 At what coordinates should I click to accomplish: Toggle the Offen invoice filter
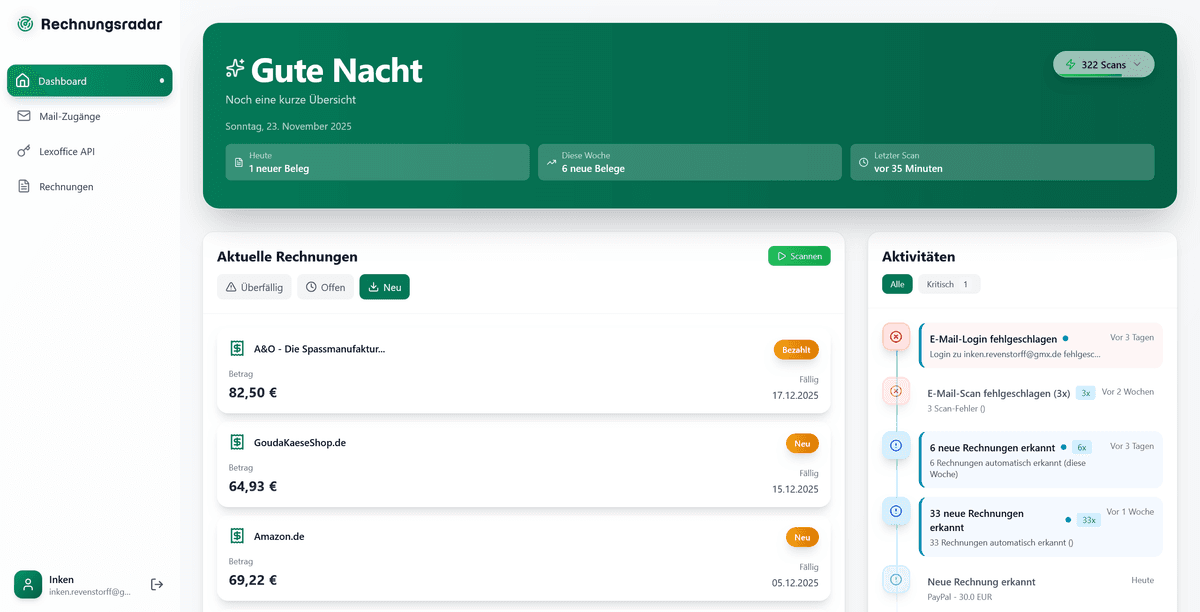[325, 287]
